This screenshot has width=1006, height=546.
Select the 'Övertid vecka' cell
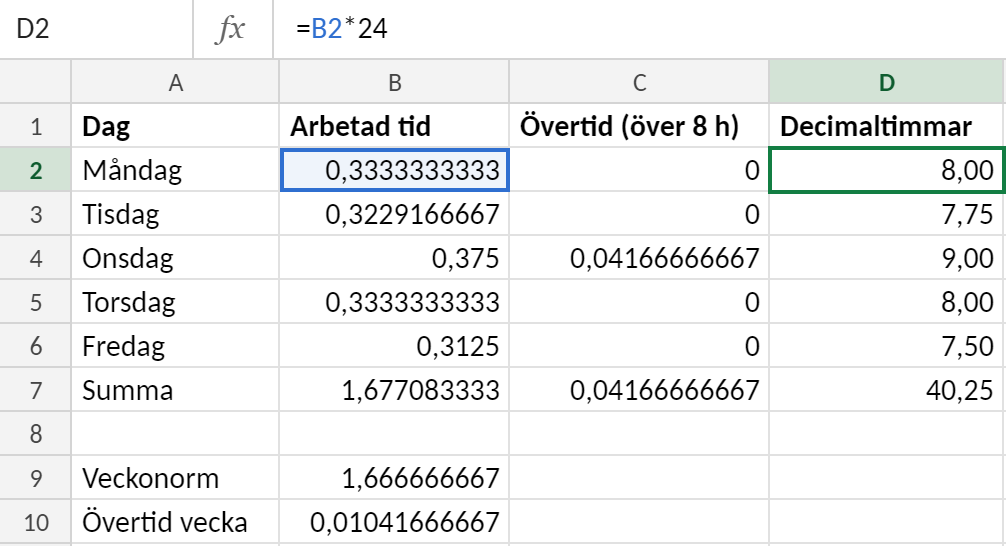coord(175,522)
